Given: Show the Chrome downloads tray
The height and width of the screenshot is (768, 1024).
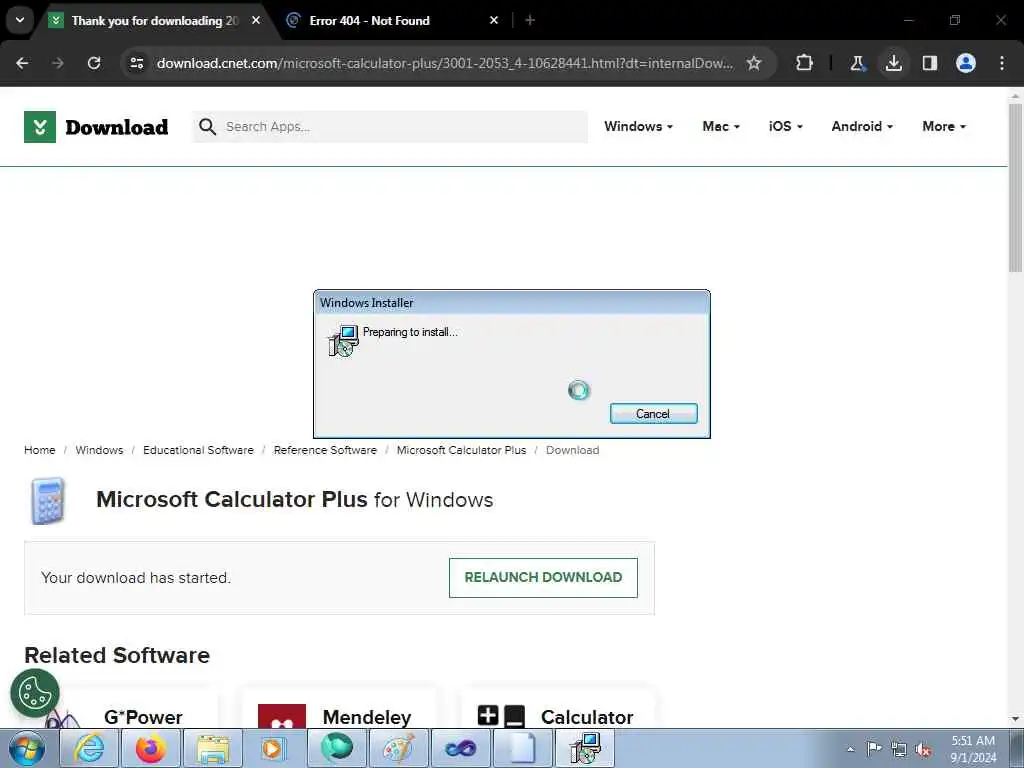Looking at the screenshot, I should [x=893, y=63].
